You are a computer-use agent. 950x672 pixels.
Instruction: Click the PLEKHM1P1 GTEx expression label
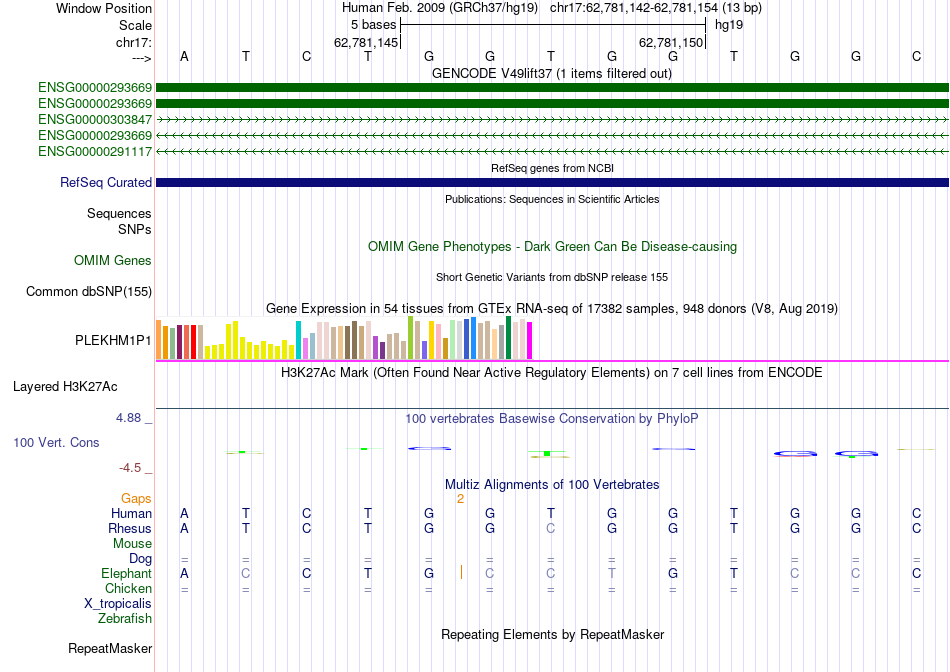(x=113, y=341)
